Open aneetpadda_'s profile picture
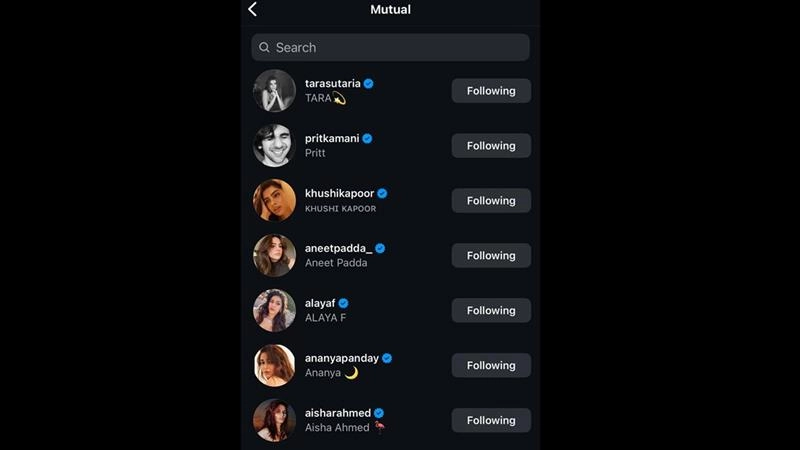This screenshot has width=800, height=450. point(274,256)
